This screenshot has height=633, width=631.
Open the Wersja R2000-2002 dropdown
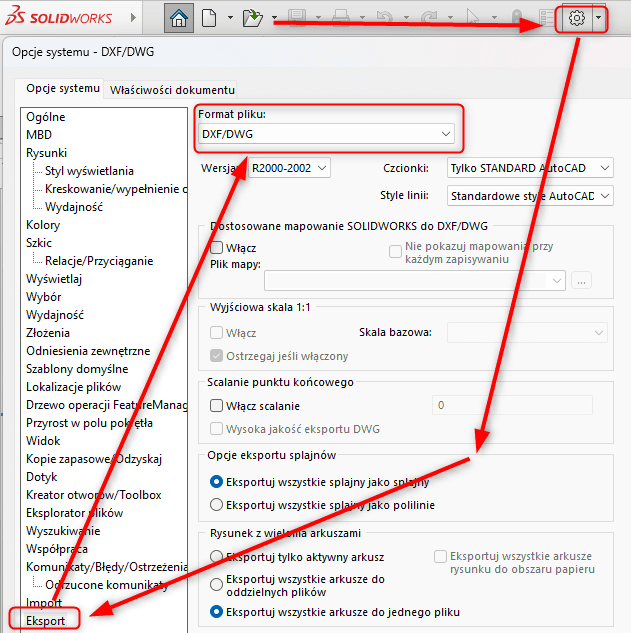coord(289,168)
